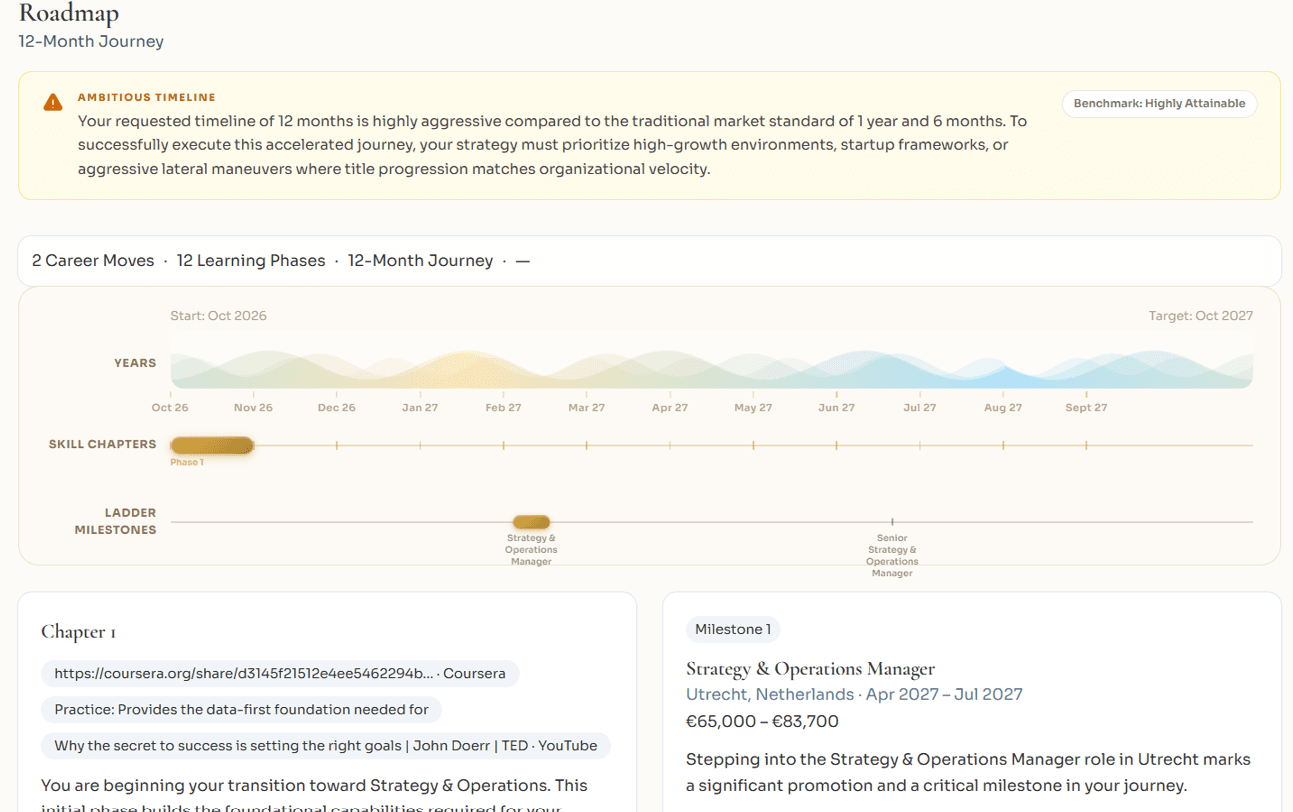Image resolution: width=1293 pixels, height=812 pixels.
Task: Click the Roadmap page title
Action: [69, 14]
